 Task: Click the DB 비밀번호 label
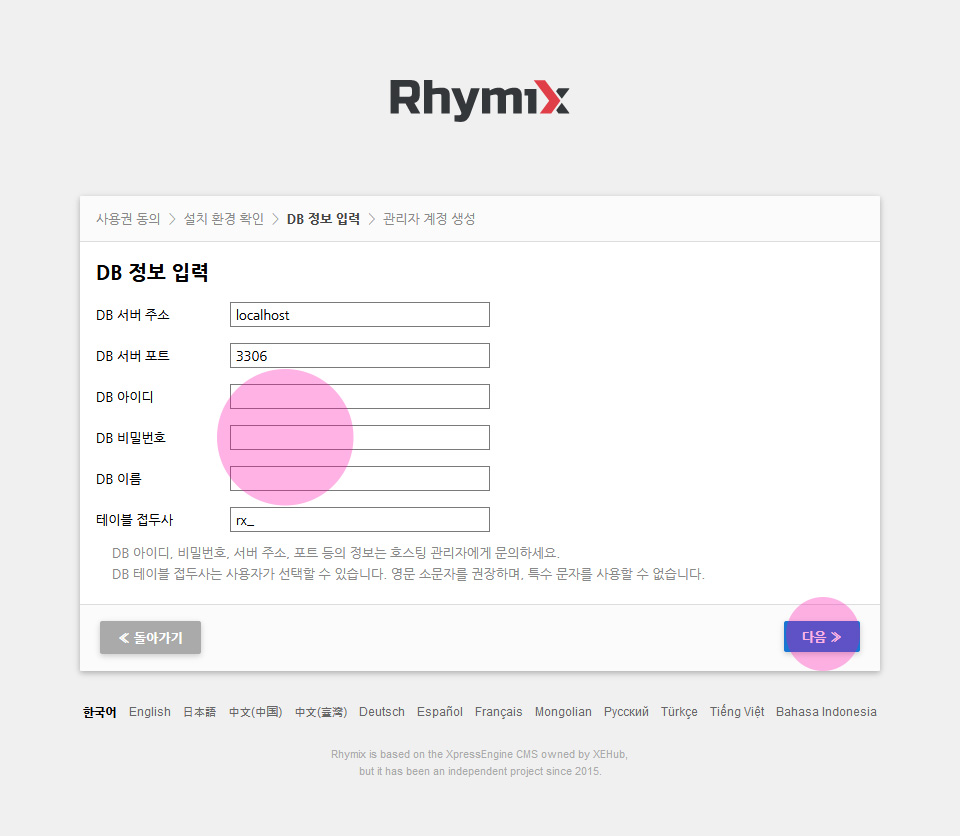pos(130,439)
